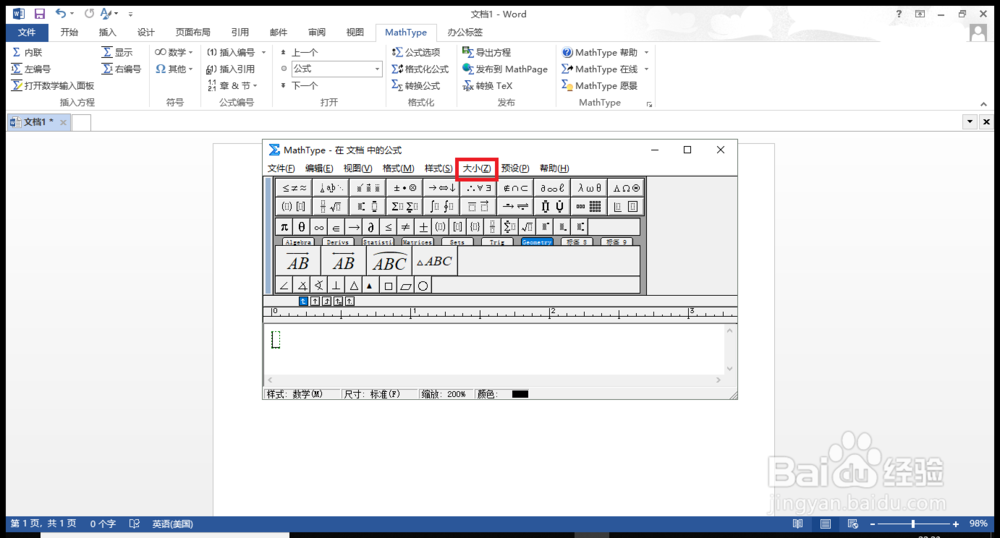Switch to the 插入 ribbon tab
The height and width of the screenshot is (538, 1000).
107,32
